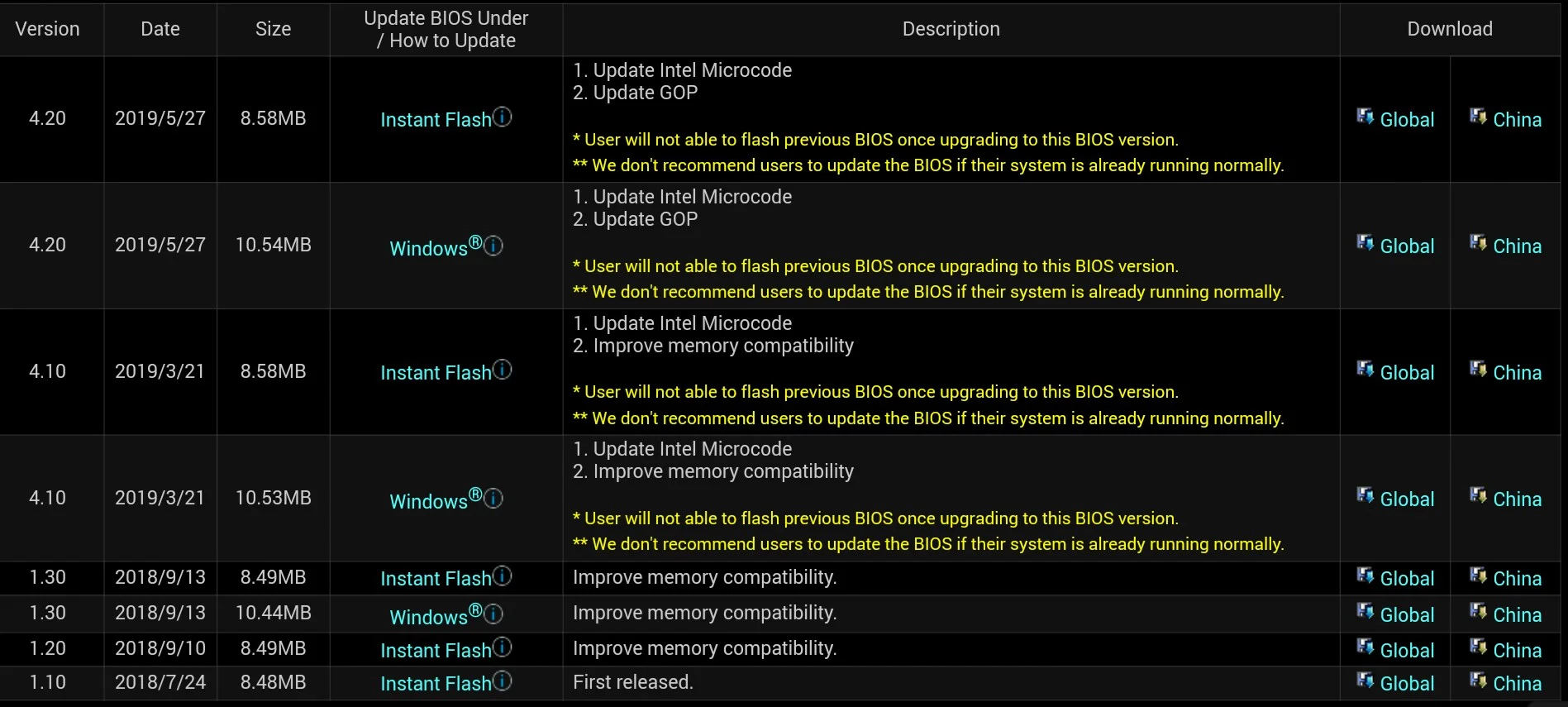Viewport: 1568px width, 707px height.
Task: Click China download icon for 1.20 BIOS
Action: pos(1478,647)
